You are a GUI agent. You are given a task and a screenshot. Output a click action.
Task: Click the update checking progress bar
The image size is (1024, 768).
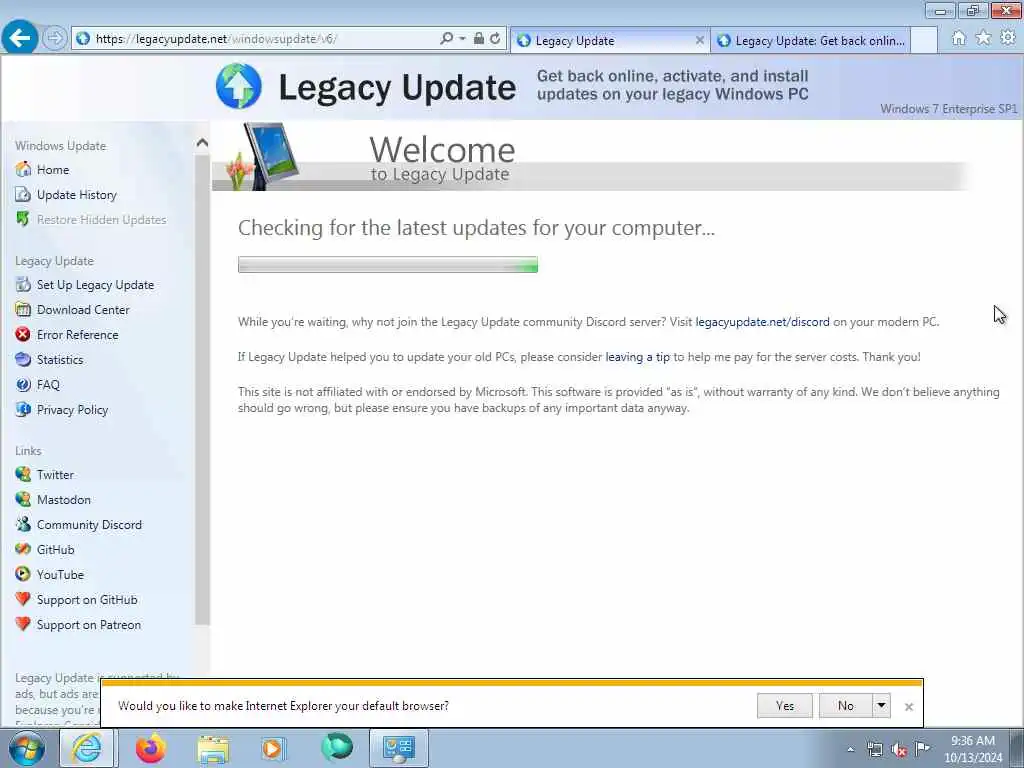(388, 264)
